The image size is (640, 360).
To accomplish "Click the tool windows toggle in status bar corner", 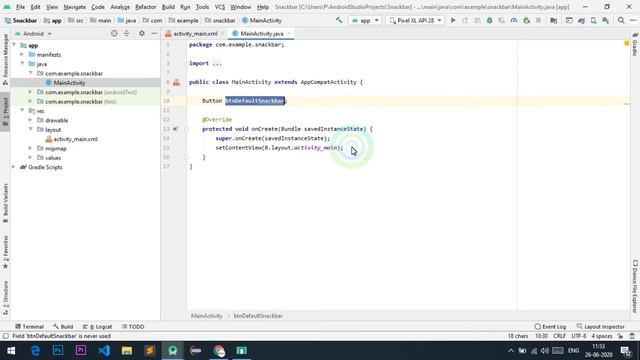I will (x=5, y=336).
